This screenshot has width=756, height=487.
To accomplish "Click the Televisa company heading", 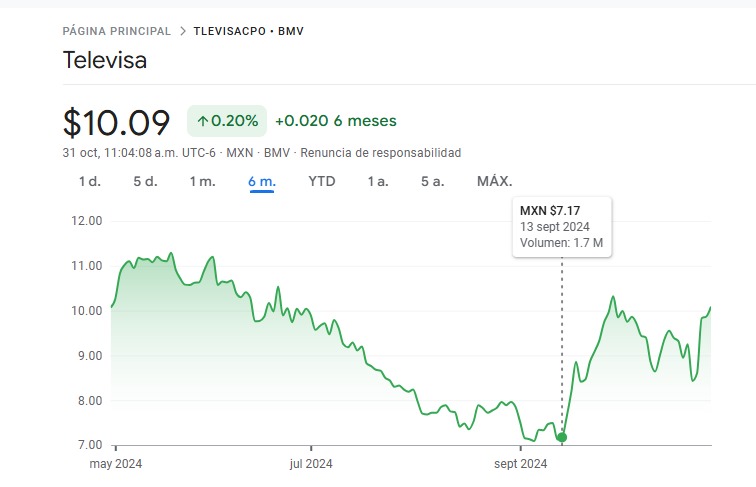I will [x=105, y=60].
